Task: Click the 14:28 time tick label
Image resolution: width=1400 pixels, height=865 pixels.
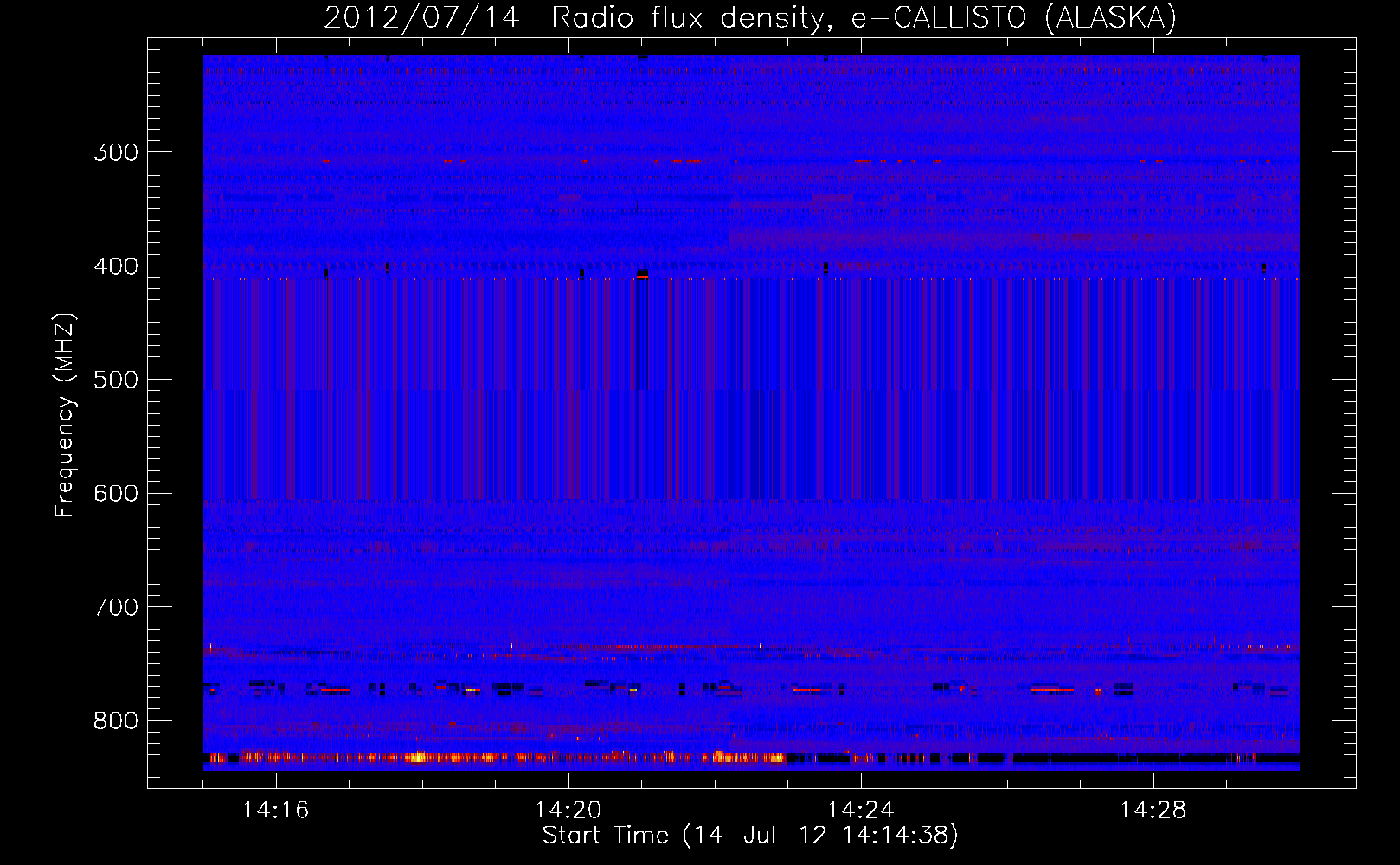Action: click(x=1153, y=811)
